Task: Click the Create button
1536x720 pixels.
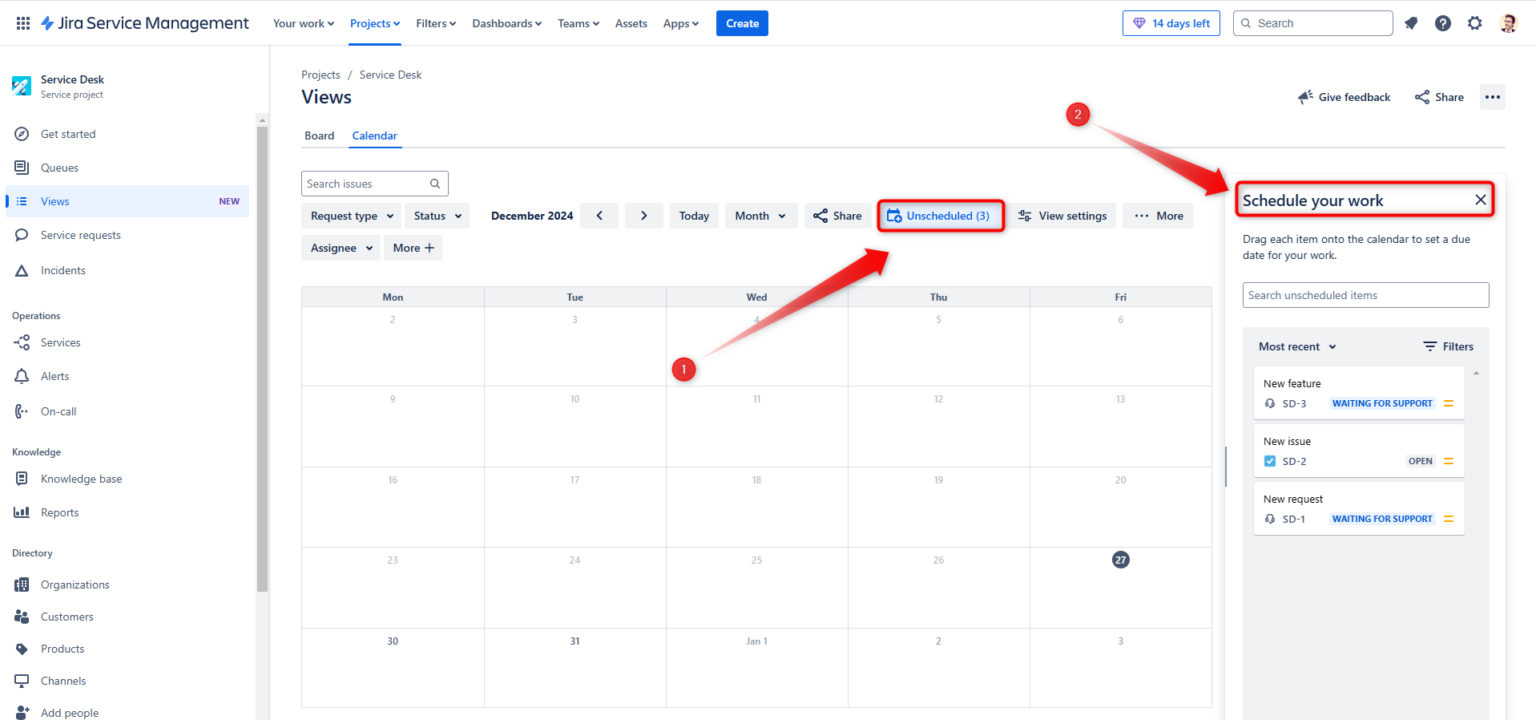Action: [742, 22]
